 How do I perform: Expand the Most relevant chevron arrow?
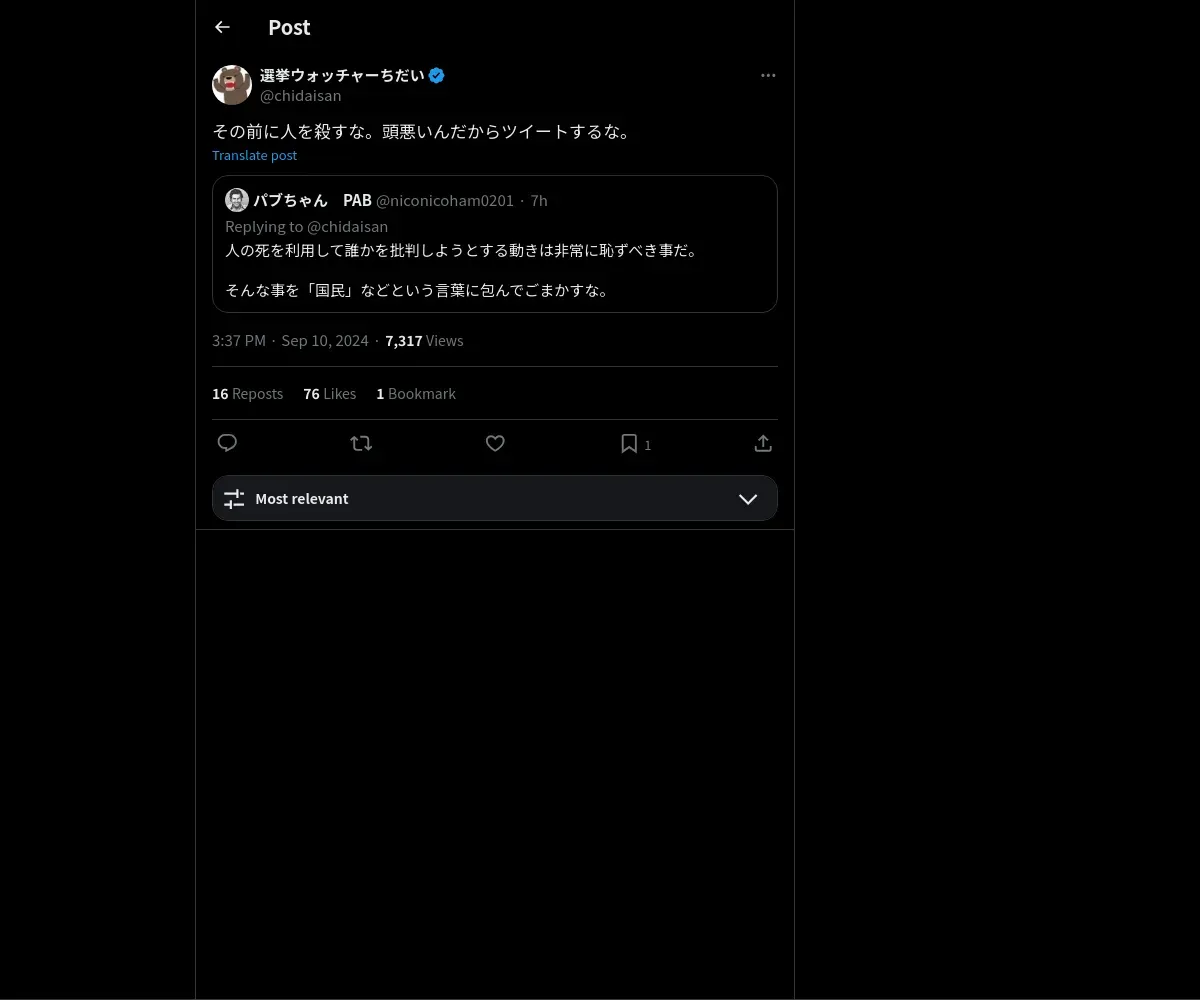click(x=748, y=499)
